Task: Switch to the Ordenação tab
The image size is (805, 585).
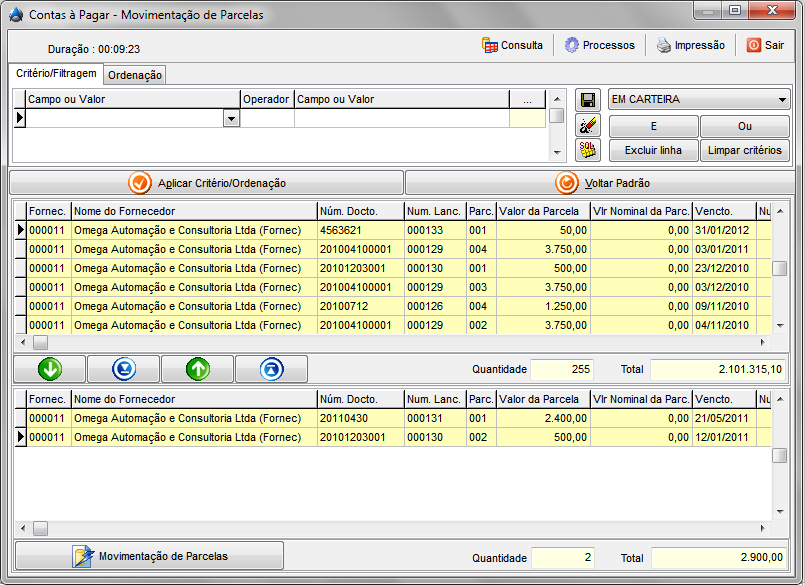Action: pyautogui.click(x=135, y=75)
